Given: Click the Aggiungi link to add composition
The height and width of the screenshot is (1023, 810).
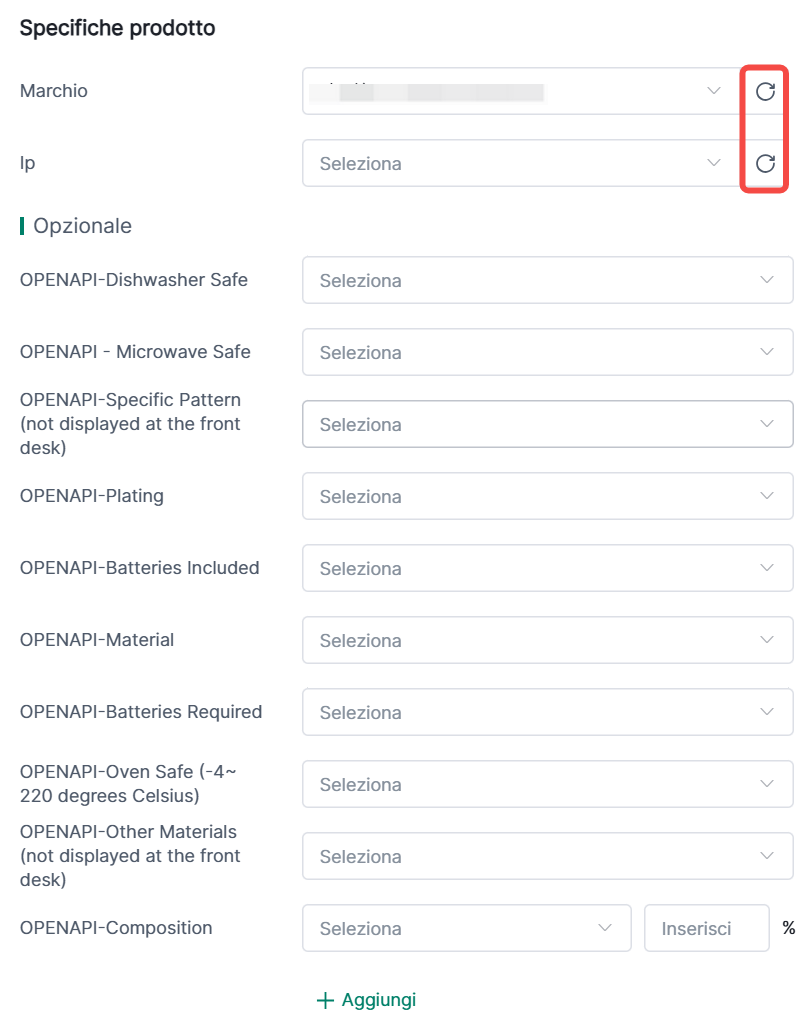Looking at the screenshot, I should 378,1000.
